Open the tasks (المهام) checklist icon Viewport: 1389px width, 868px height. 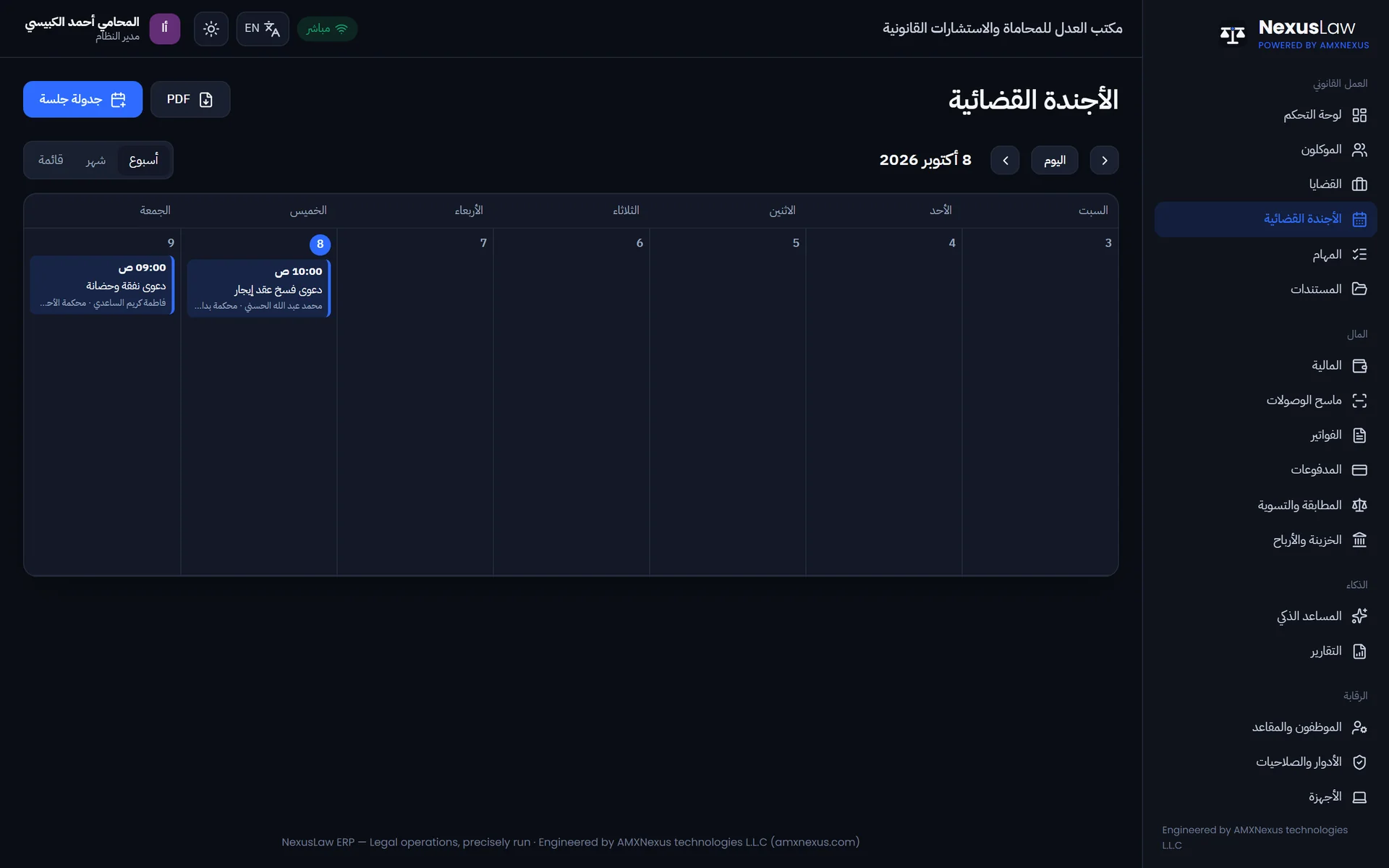pos(1359,255)
